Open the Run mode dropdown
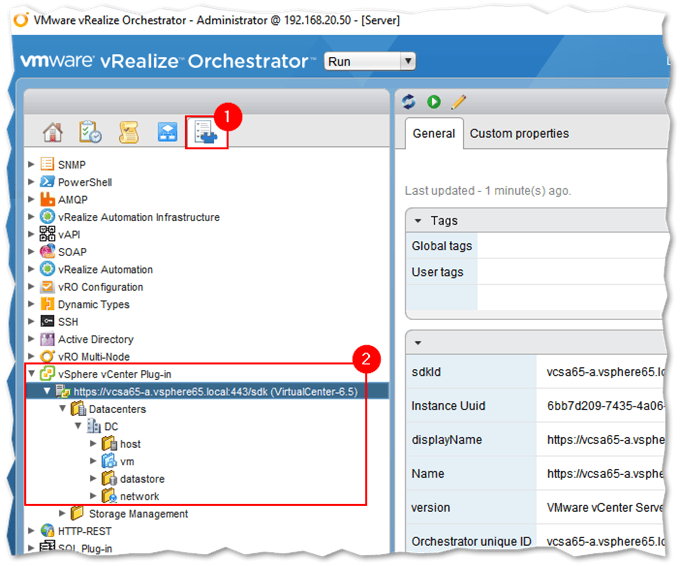Viewport: 680px width, 566px height. point(370,61)
